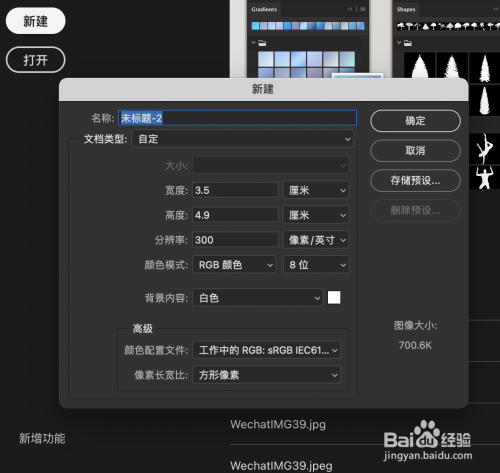
Task: Switch to the Shapes panel tab
Action: click(x=406, y=9)
